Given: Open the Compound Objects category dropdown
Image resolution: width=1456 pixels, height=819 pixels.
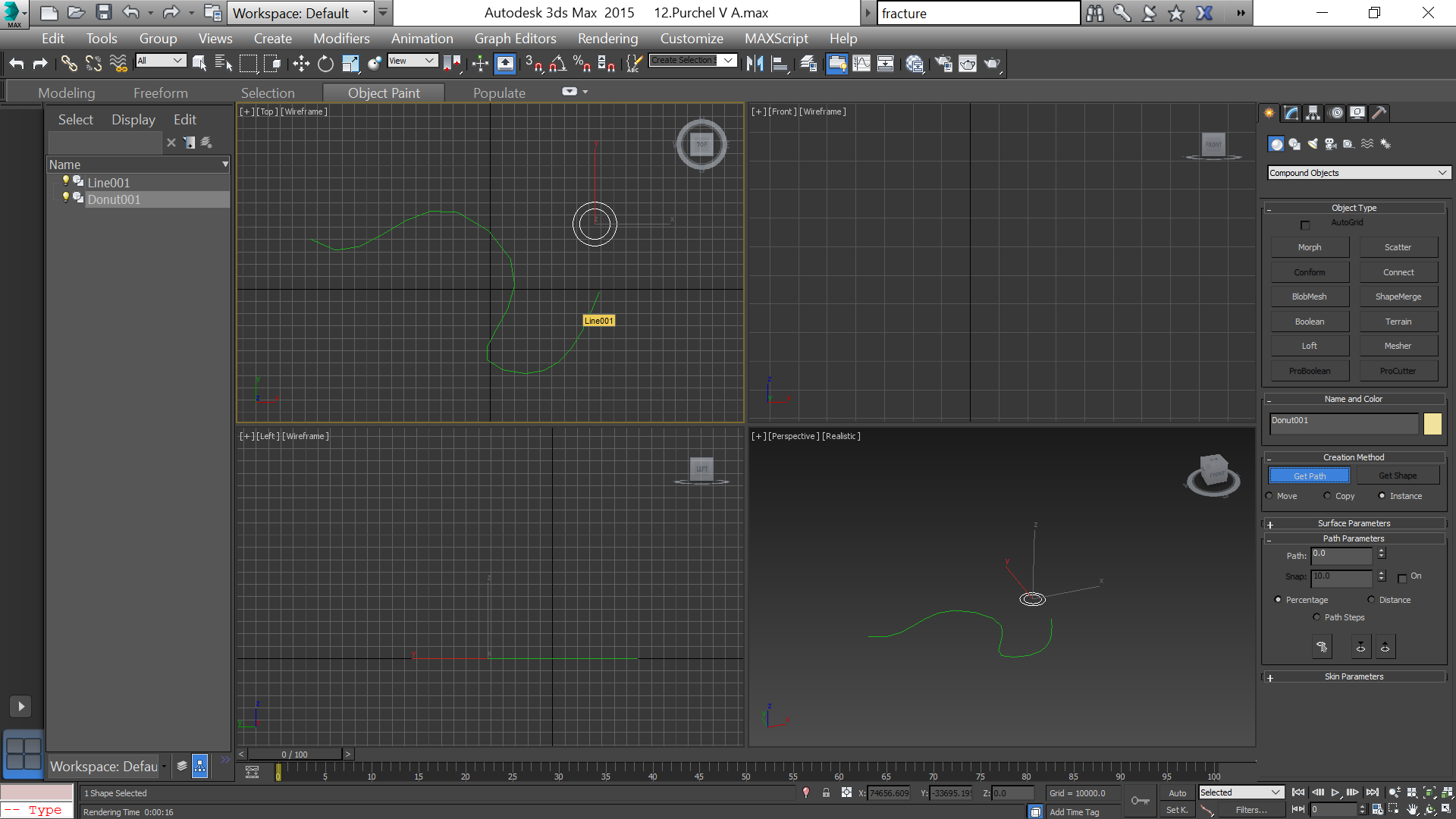Looking at the screenshot, I should 1359,173.
